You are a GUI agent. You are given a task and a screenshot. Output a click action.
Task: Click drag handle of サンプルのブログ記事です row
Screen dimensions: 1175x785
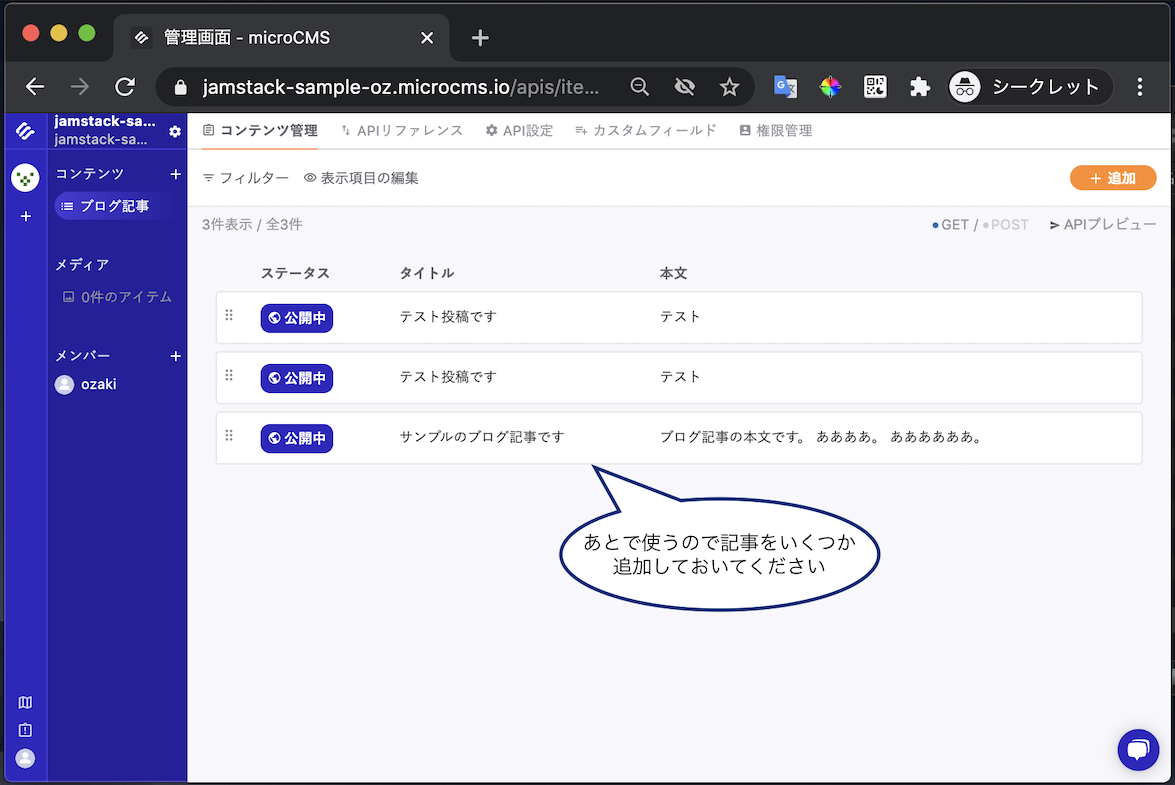pyautogui.click(x=229, y=435)
